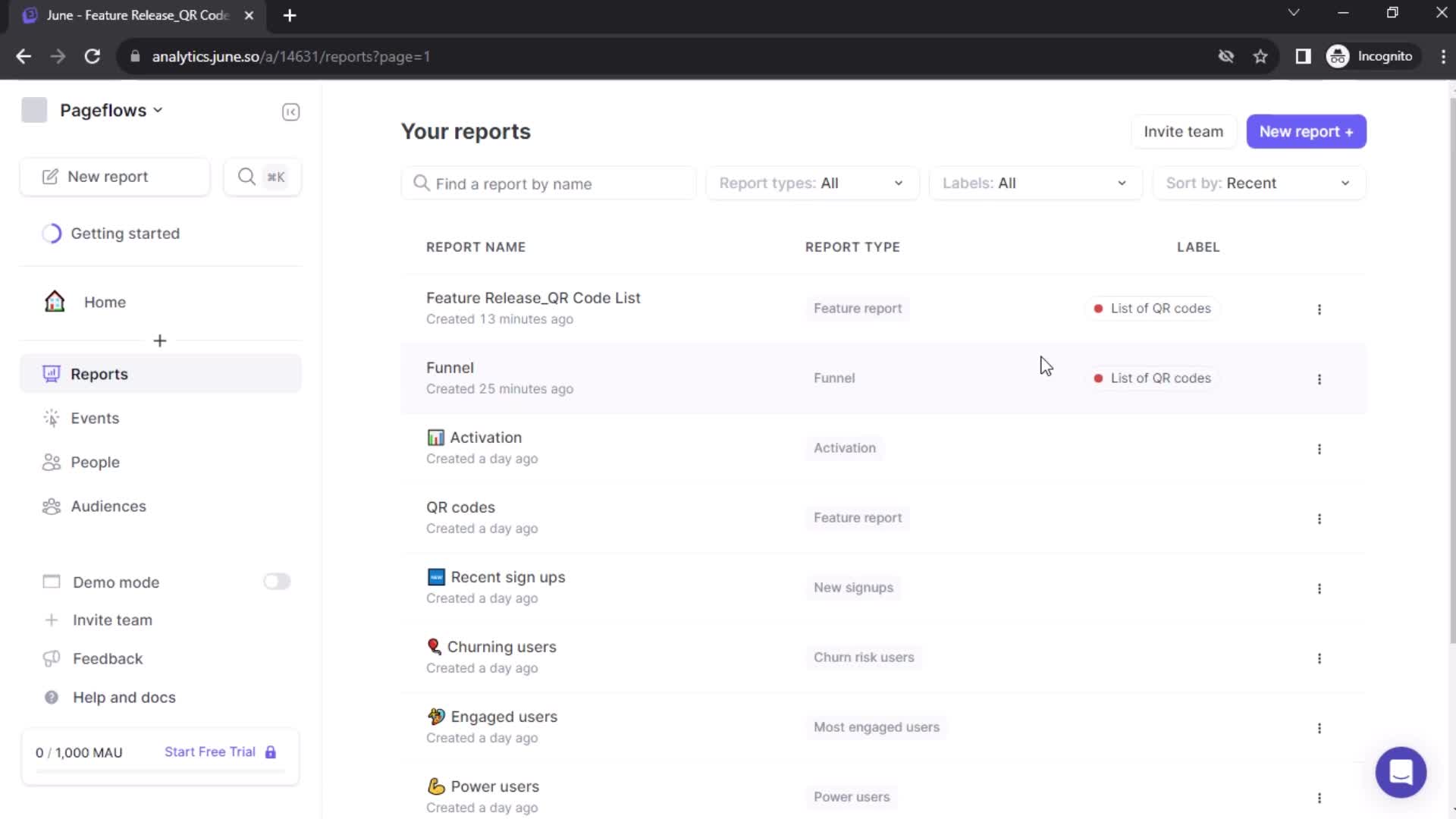
Task: Click the Churn risk users type tag
Action: click(x=864, y=657)
